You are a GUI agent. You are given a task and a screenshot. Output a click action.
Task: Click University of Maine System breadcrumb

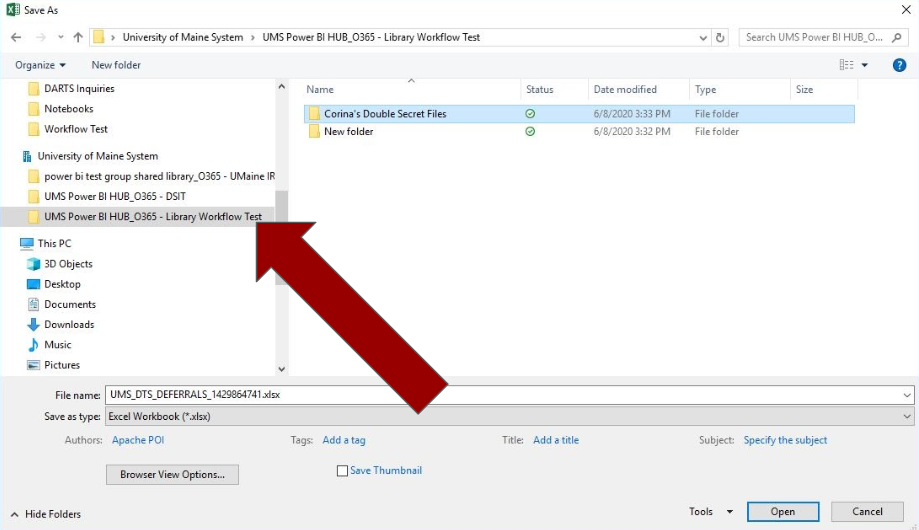[x=182, y=37]
